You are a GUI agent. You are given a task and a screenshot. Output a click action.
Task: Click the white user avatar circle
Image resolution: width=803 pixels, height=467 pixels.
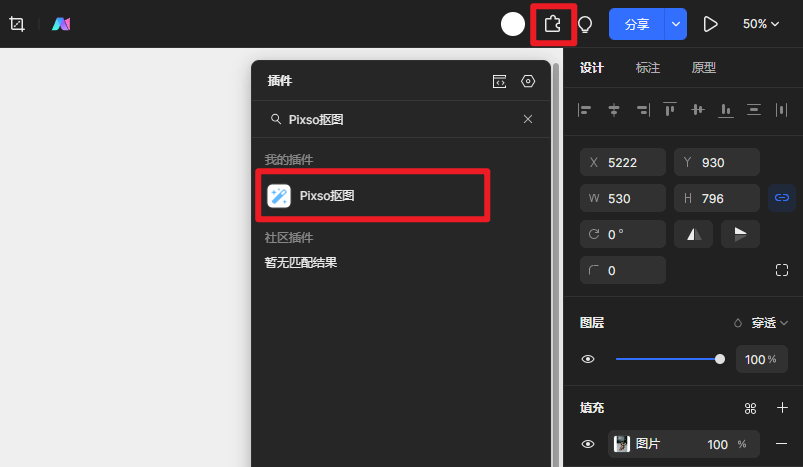coord(513,24)
